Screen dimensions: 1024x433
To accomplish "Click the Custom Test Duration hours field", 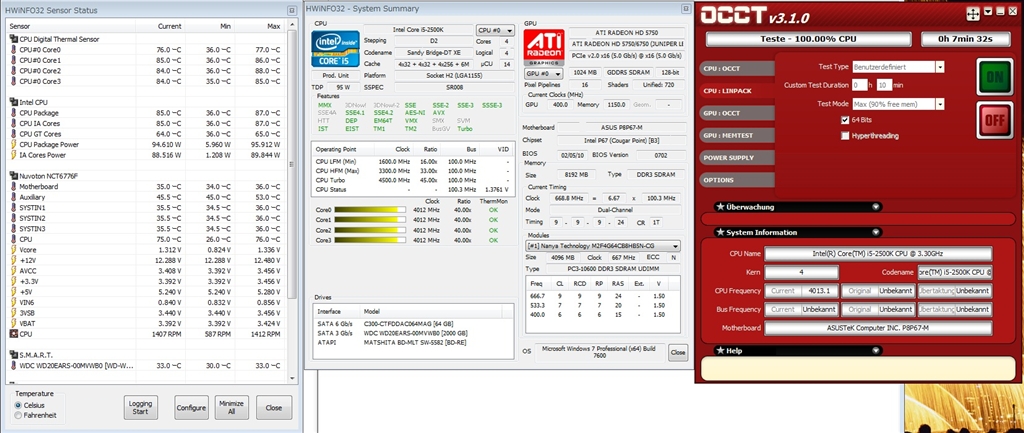I will [x=859, y=85].
